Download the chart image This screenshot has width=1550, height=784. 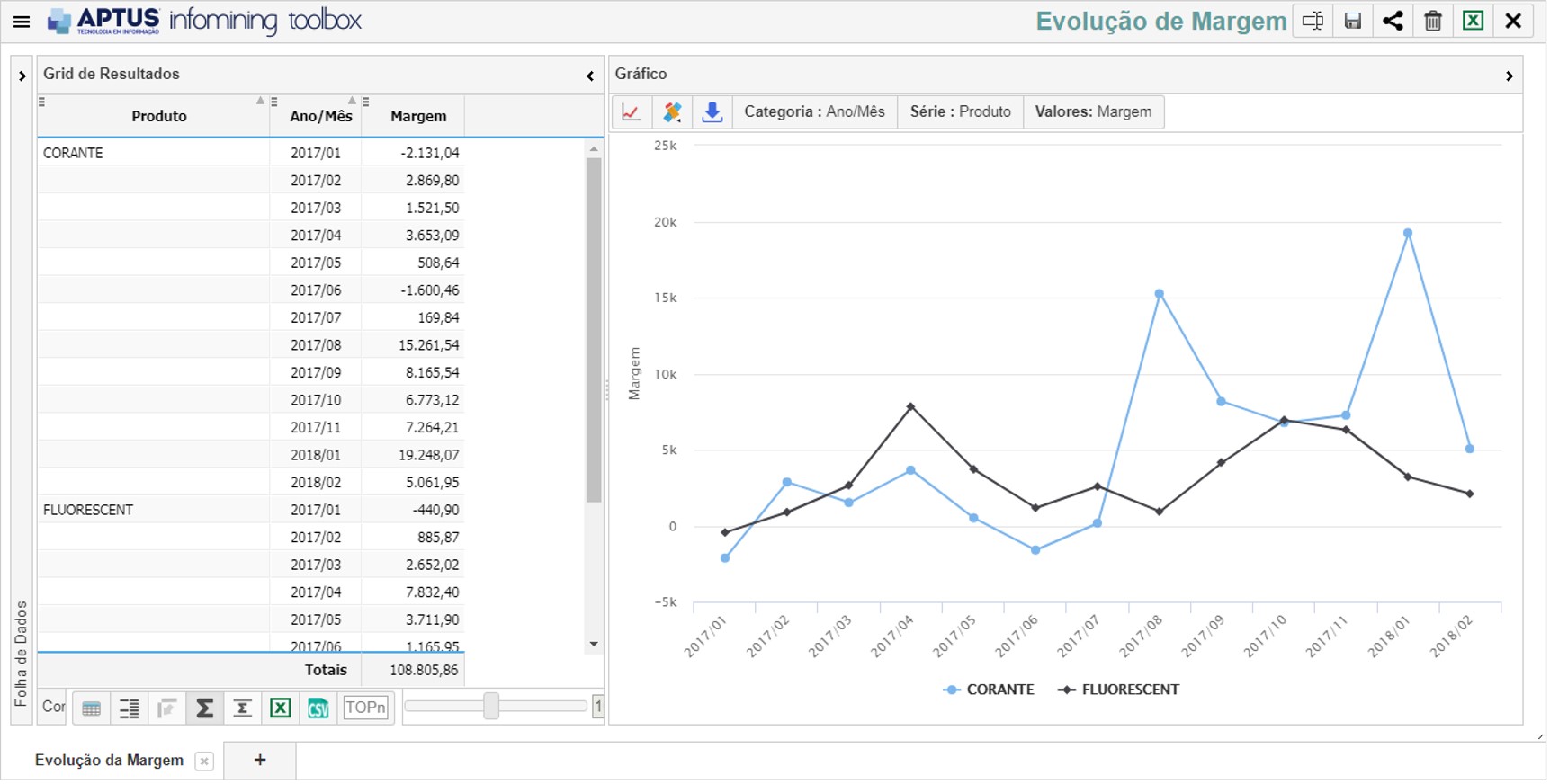pyautogui.click(x=712, y=112)
